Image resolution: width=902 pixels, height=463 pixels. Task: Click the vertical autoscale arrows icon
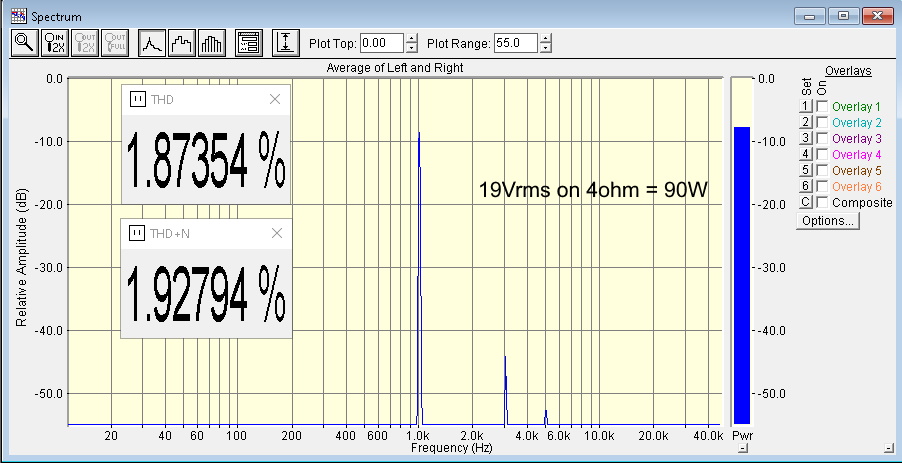point(286,43)
